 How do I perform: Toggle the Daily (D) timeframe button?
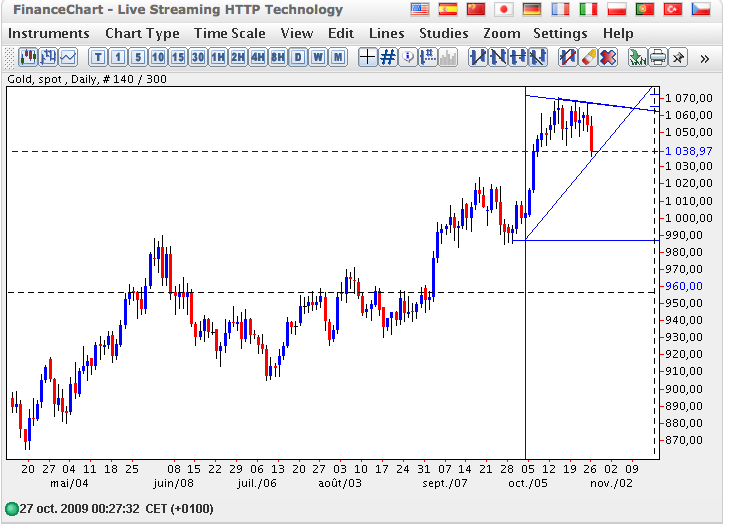(298, 57)
